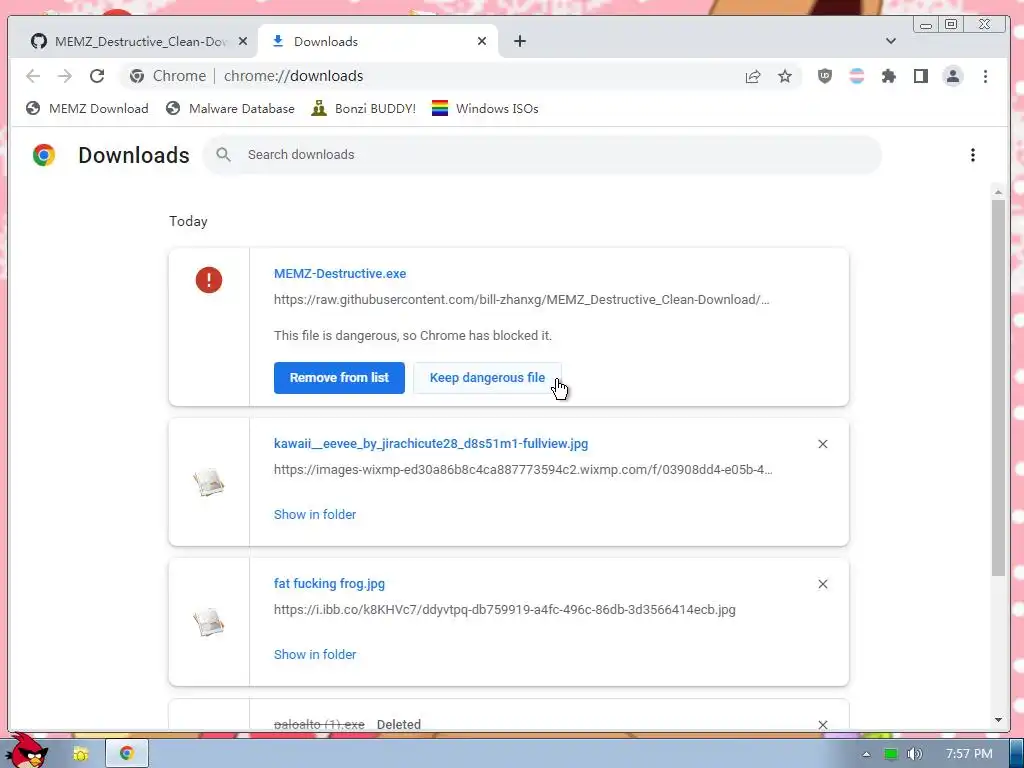Click the share page icon in address bar
The image size is (1024, 768).
(753, 76)
